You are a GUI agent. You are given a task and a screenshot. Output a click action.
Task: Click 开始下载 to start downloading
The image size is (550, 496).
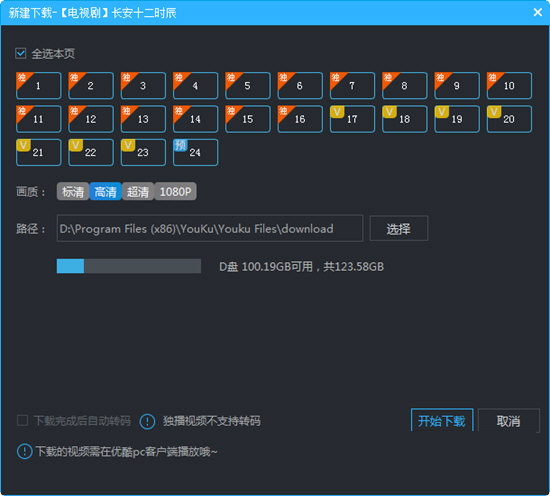point(442,420)
